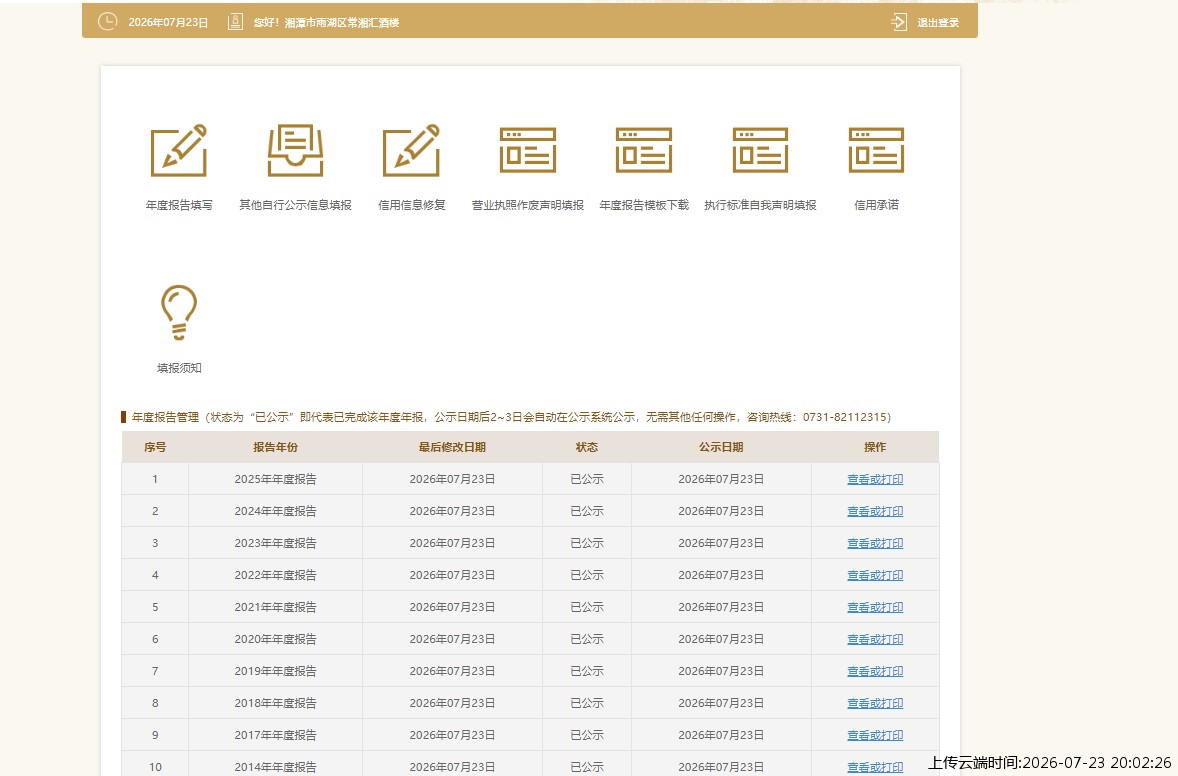Open the 年度报告模板下载 icon
Viewport: 1178px width, 776px height.
point(644,150)
